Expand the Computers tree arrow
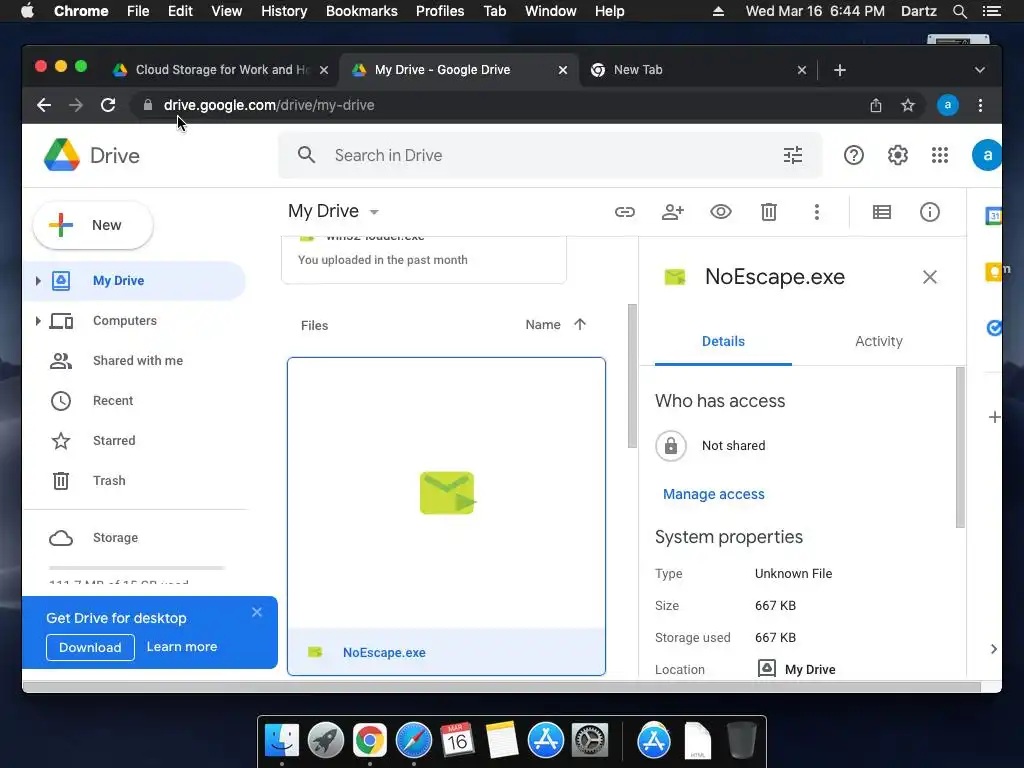Screen dimensions: 1024x768 (x=38, y=321)
